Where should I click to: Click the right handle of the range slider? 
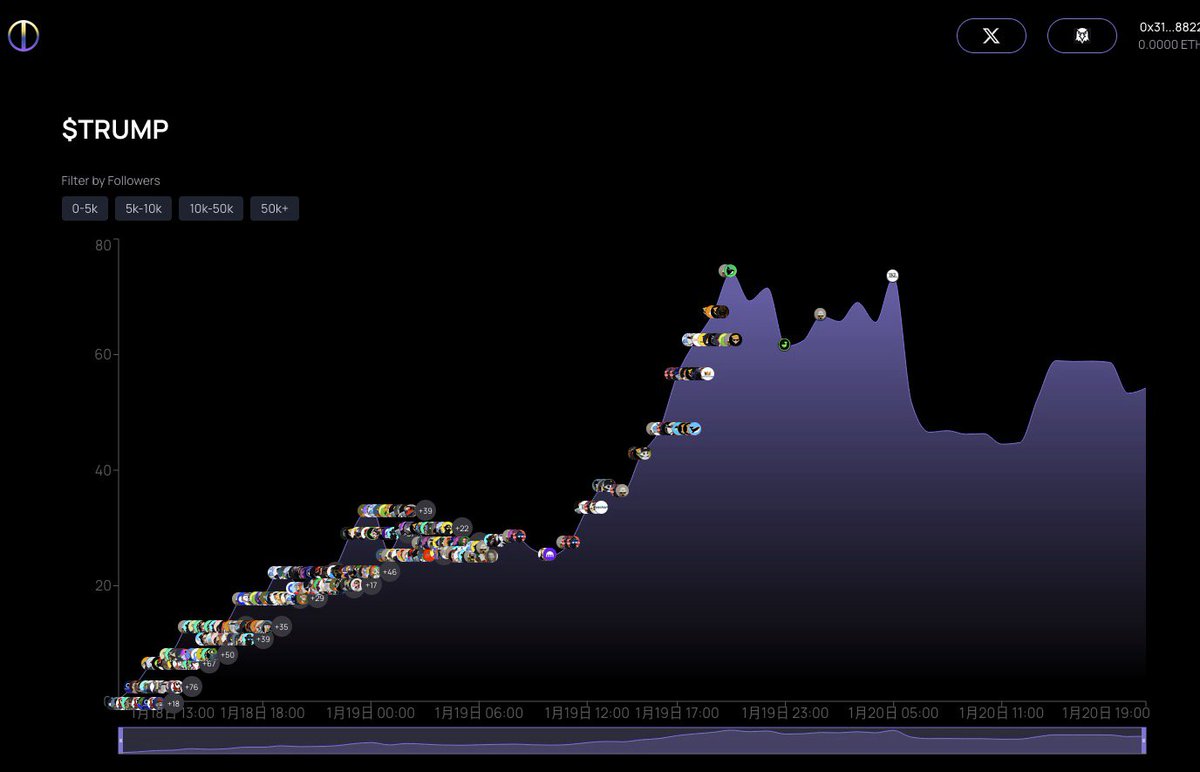pyautogui.click(x=1144, y=740)
